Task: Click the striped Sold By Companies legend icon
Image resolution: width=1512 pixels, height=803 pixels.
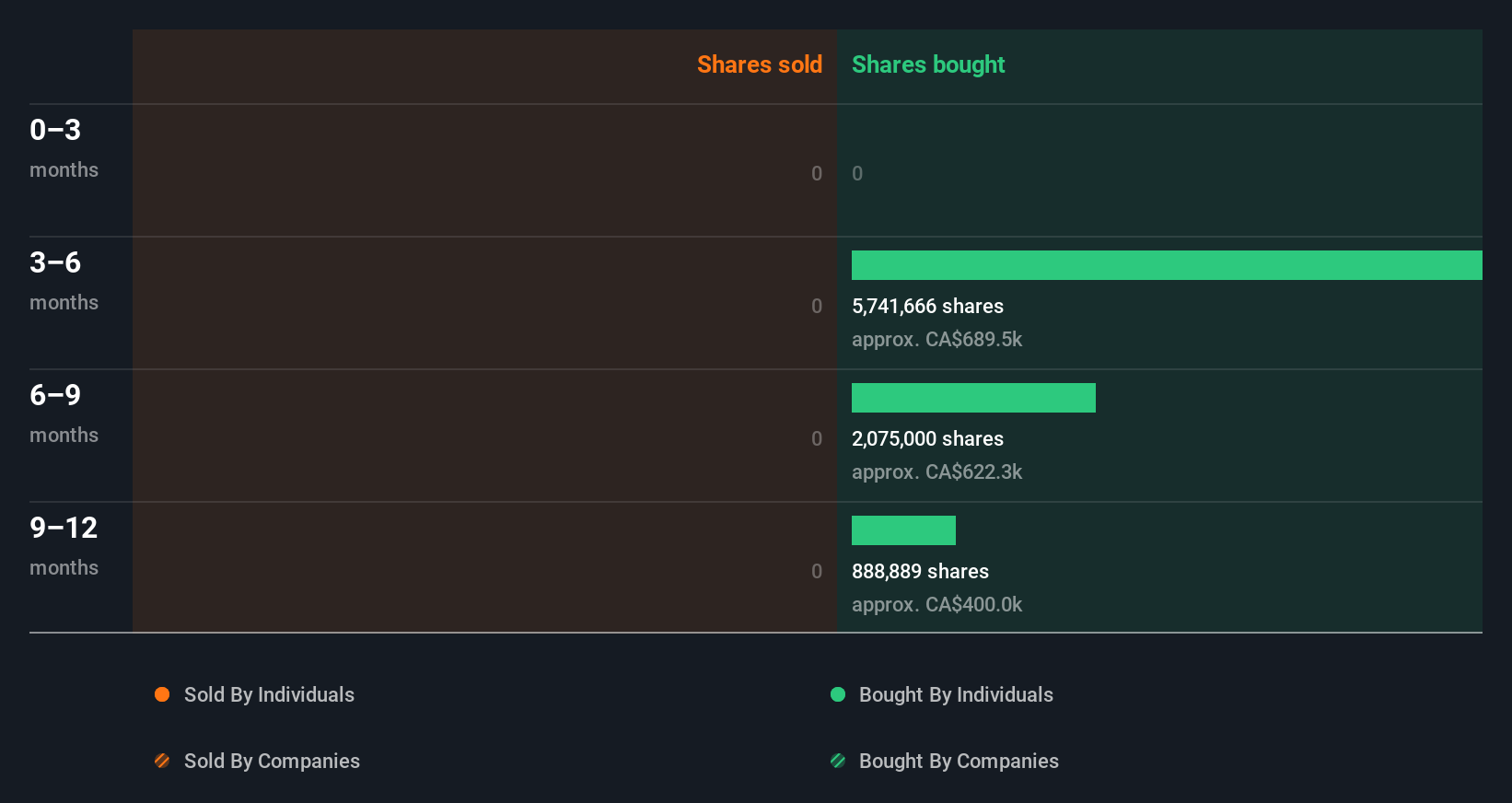Action: pos(162,761)
